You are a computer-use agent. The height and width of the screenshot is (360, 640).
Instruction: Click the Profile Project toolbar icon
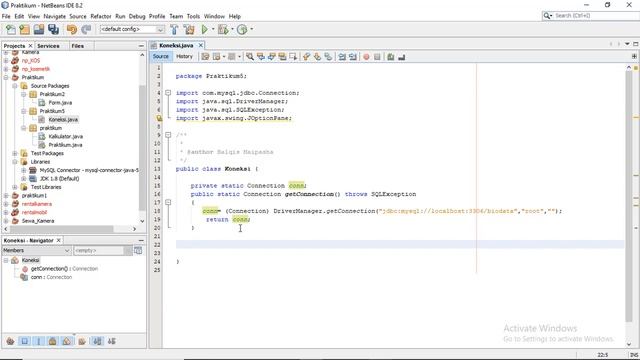(242, 29)
